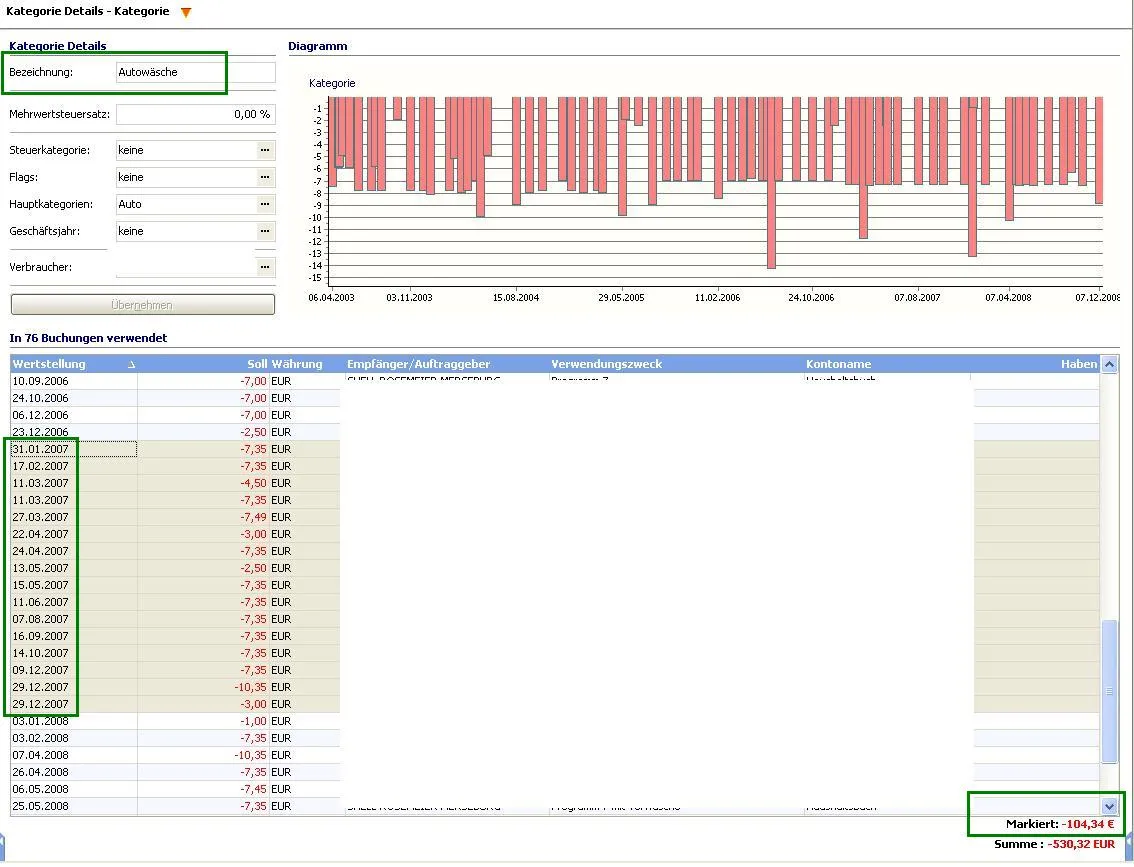
Task: Open the orange Kategorie Details dropdown arrow
Action: 186,13
